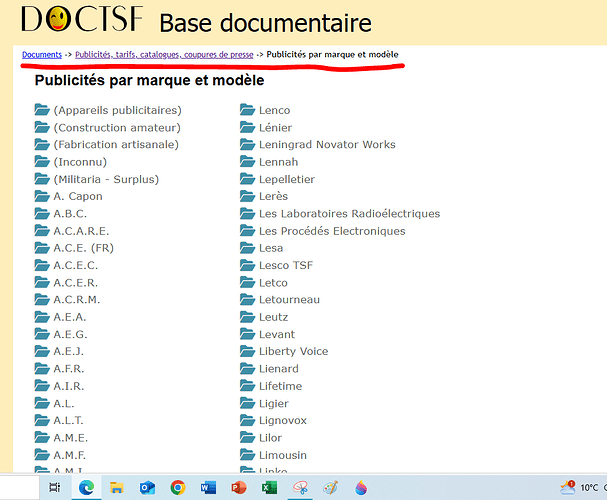This screenshot has height=500, width=607.
Task: Select the Levant link
Action: (x=277, y=334)
